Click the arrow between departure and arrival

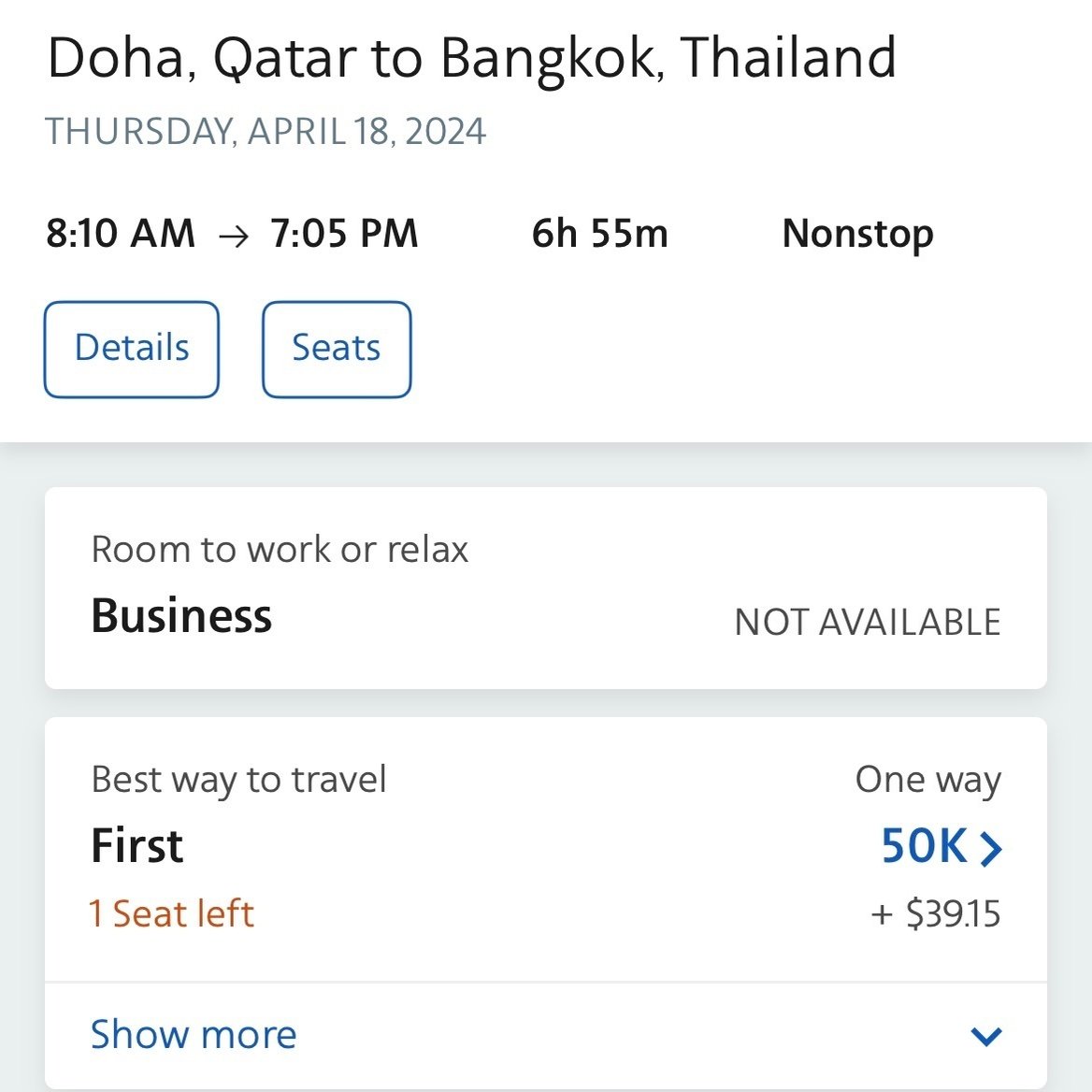point(234,237)
